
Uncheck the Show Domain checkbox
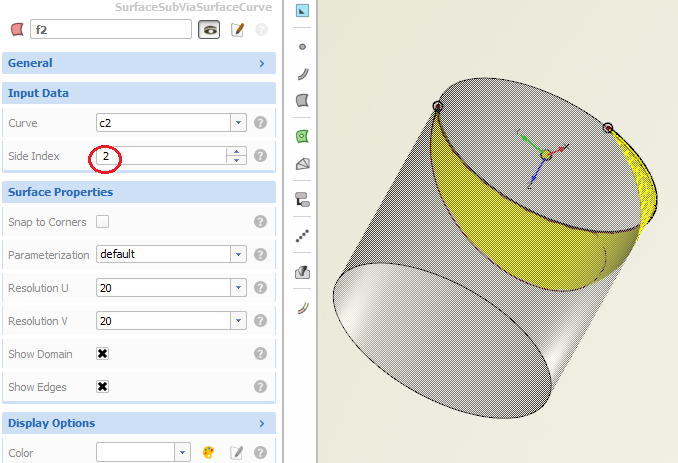click(102, 354)
